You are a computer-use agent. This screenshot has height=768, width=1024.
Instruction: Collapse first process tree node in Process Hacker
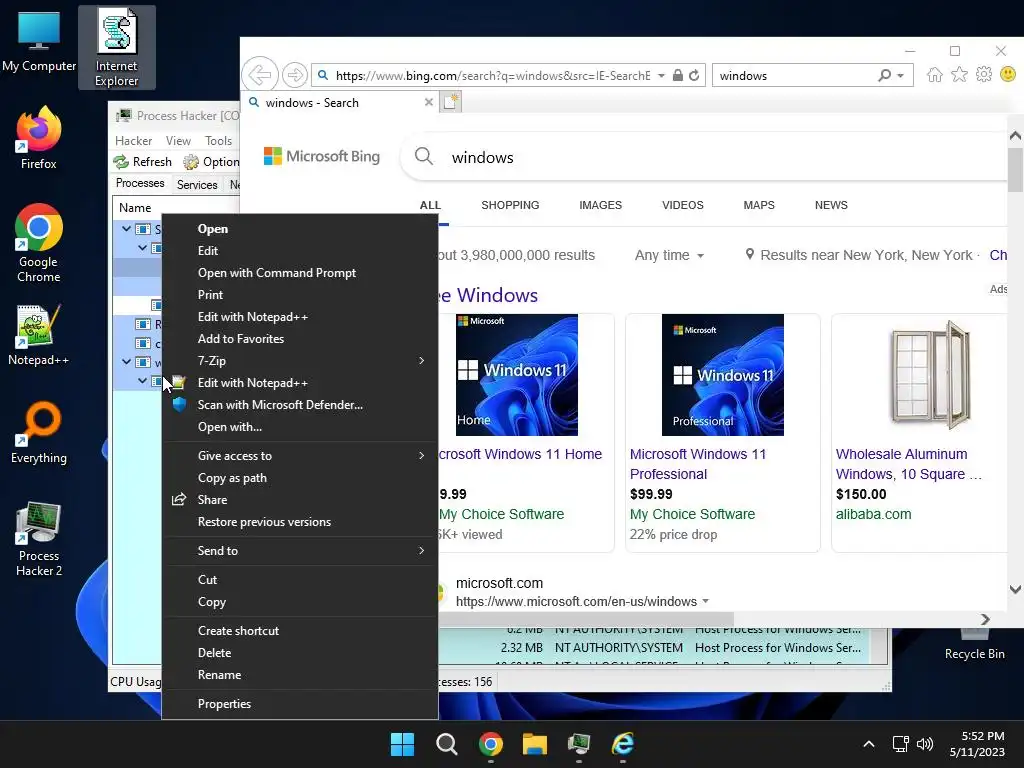(126, 229)
